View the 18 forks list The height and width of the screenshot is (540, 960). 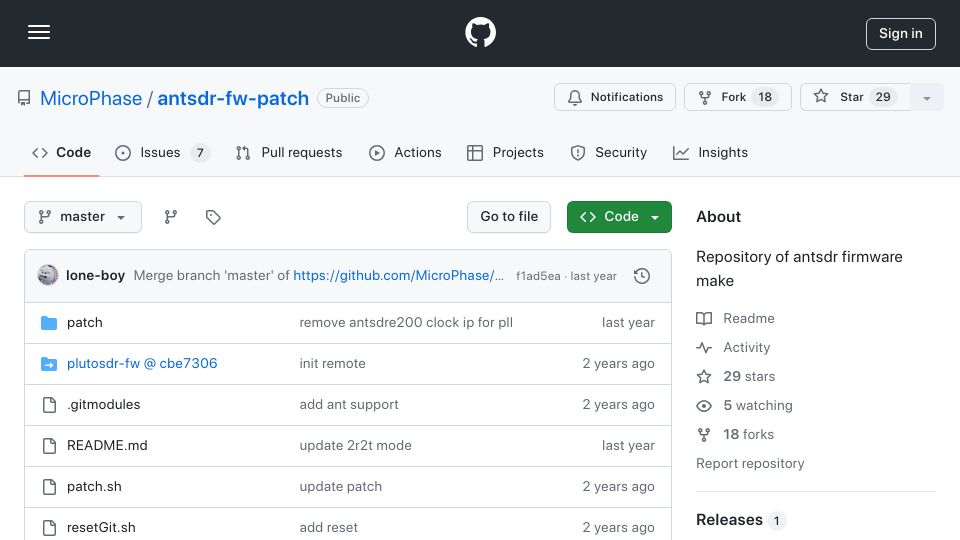(x=735, y=435)
